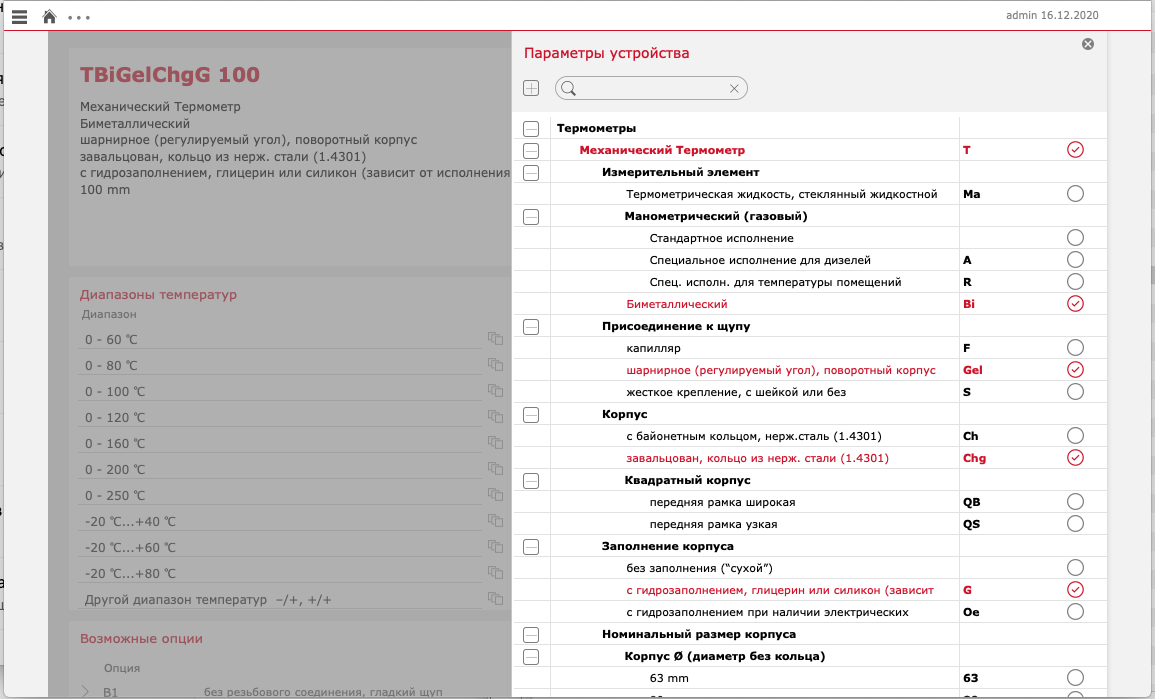Screen dimensions: 1155x699
Task: Copy the 0 - 250 ℃ range
Action: [495, 494]
